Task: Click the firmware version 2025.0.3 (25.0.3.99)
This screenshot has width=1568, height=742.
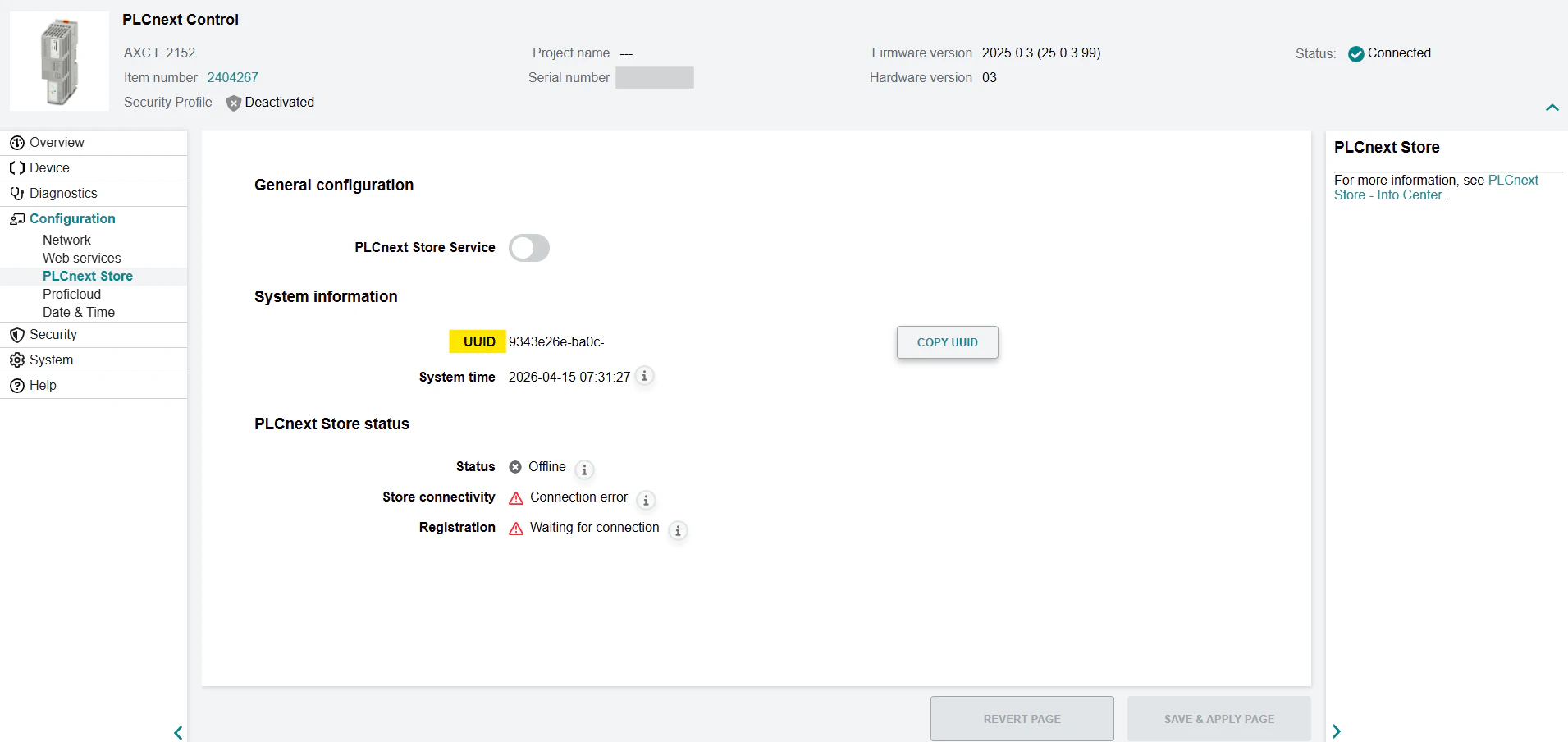Action: [1041, 53]
